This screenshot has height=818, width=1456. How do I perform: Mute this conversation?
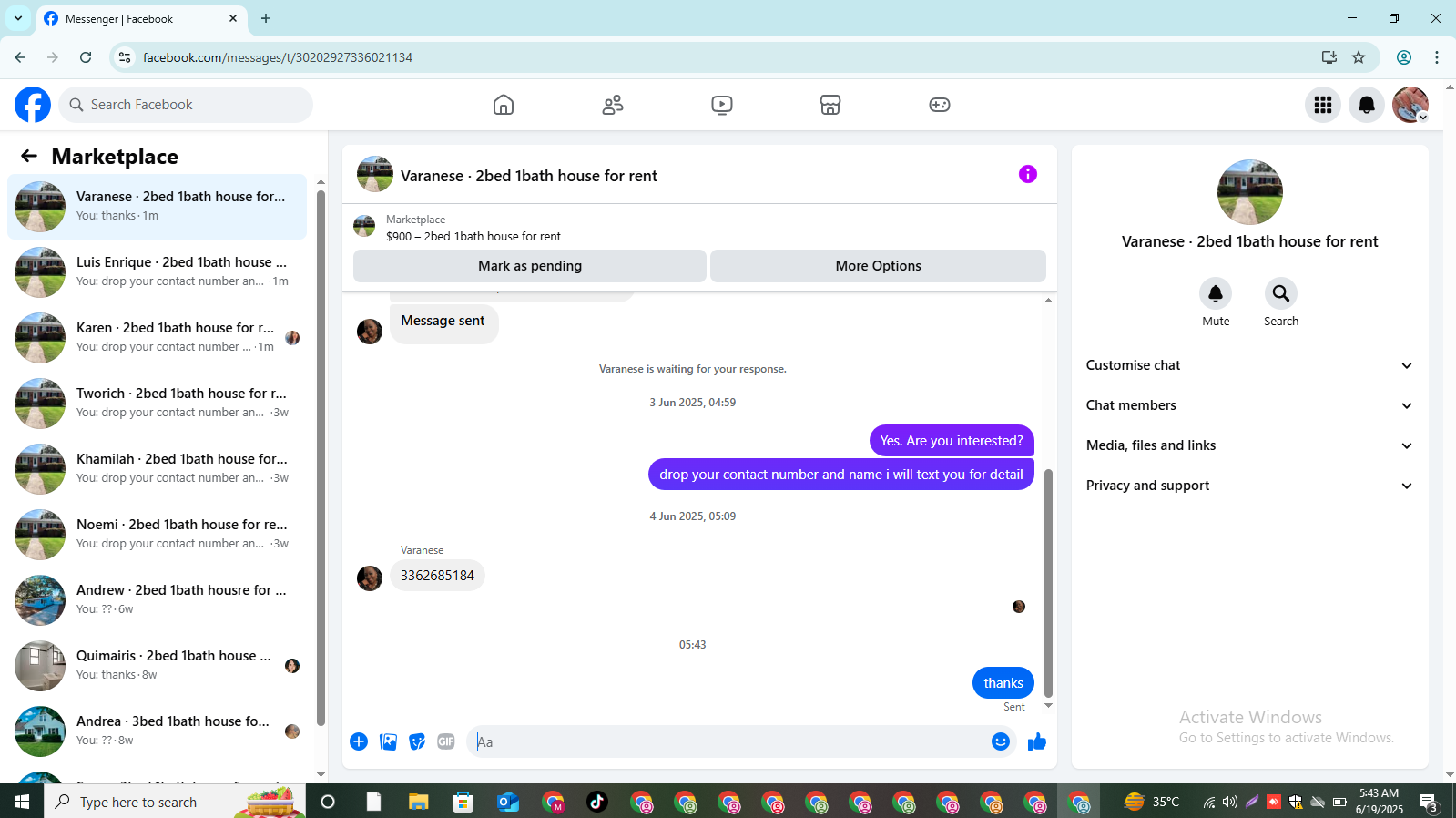point(1216,293)
